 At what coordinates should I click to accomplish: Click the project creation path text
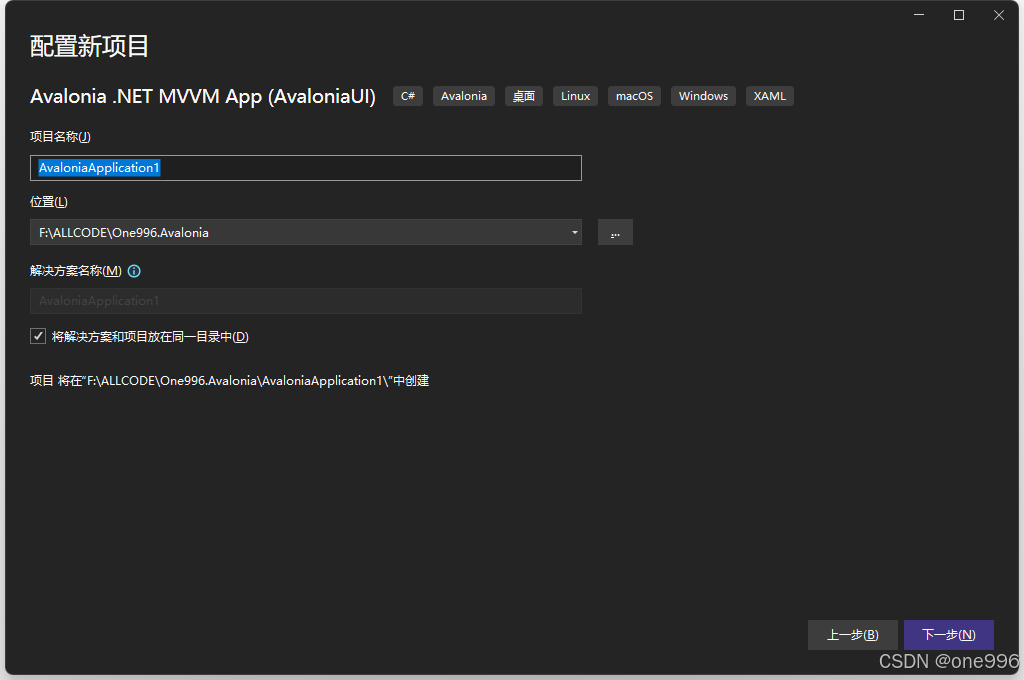[229, 381]
